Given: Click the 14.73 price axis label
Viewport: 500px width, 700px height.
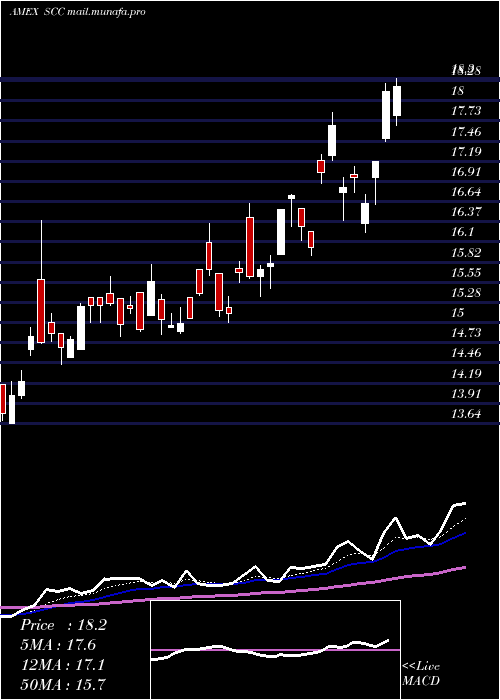Looking at the screenshot, I should pos(466,333).
